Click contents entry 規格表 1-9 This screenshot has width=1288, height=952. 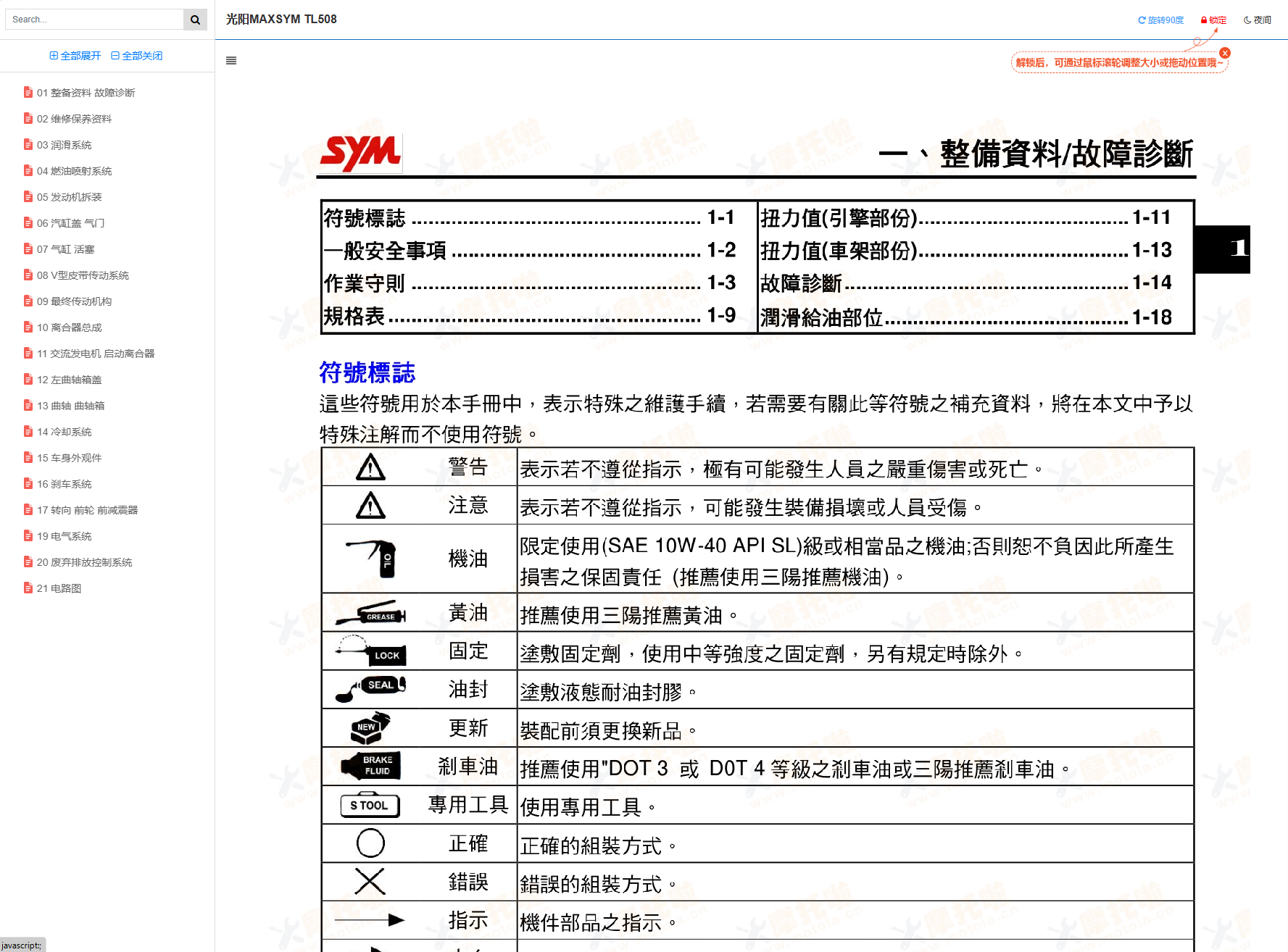[530, 316]
